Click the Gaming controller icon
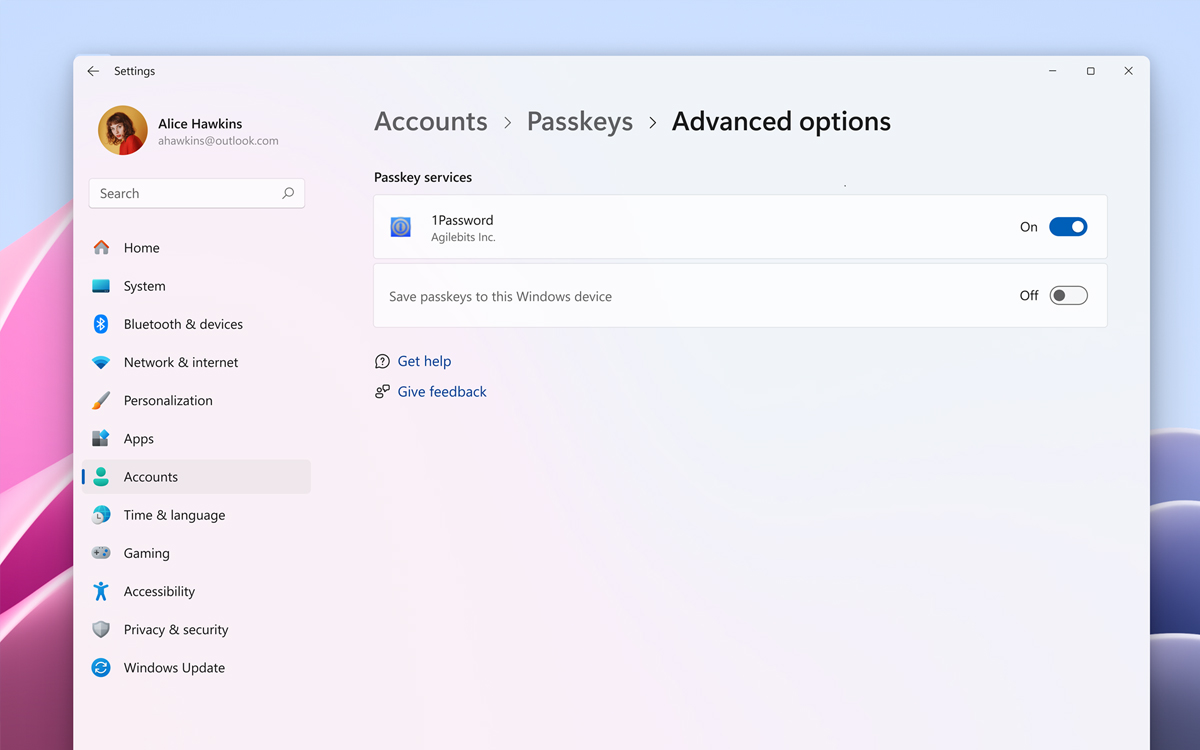1200x750 pixels. [x=101, y=553]
